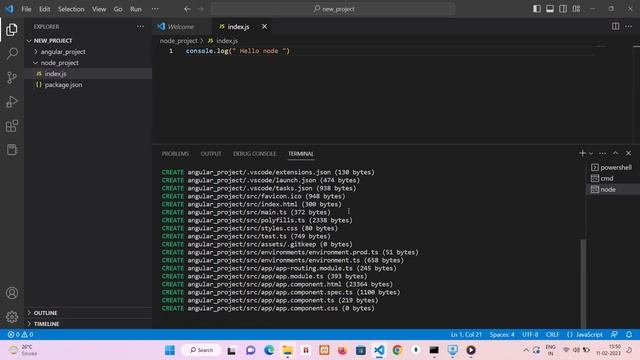
Task: Expand the angular_project folder
Action: 88,52
